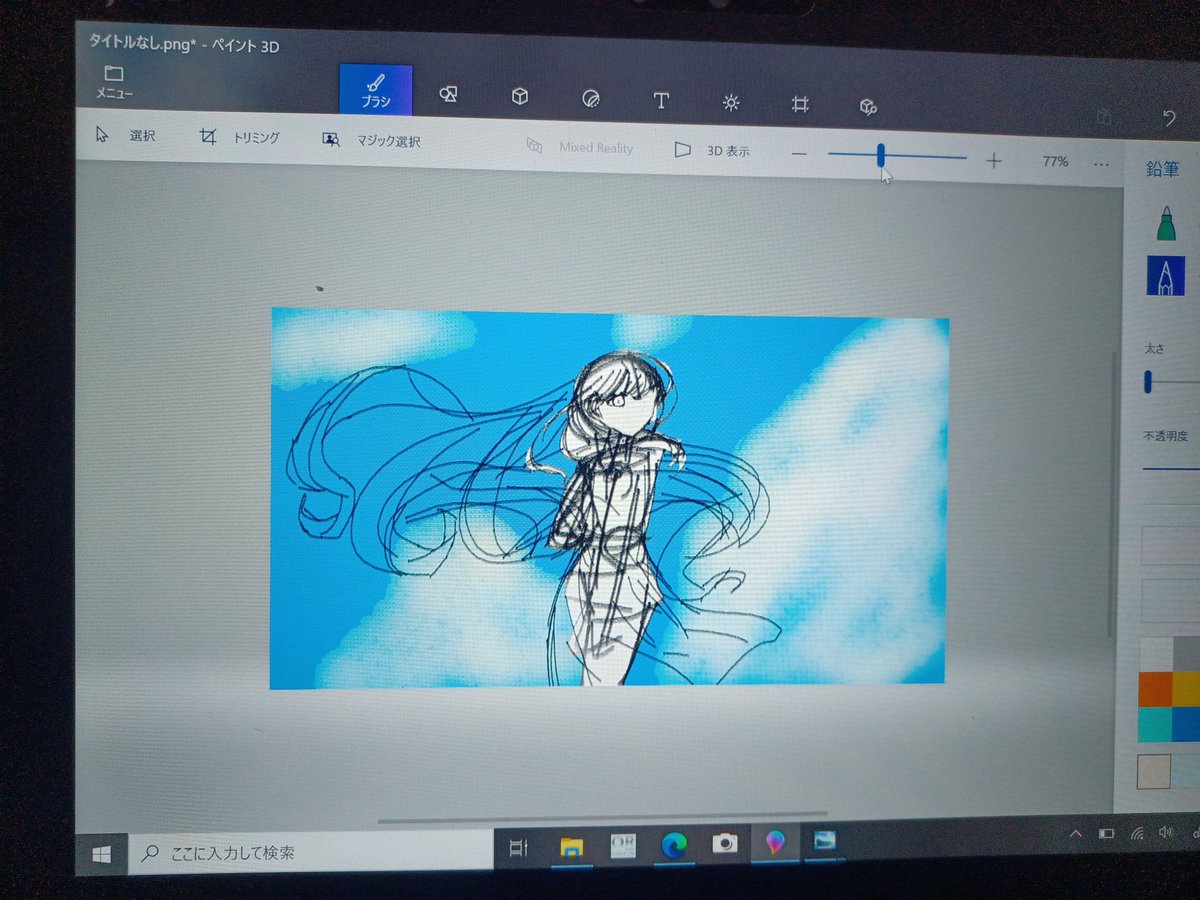
Task: Open Microsoft Edge from taskbar
Action: click(674, 845)
